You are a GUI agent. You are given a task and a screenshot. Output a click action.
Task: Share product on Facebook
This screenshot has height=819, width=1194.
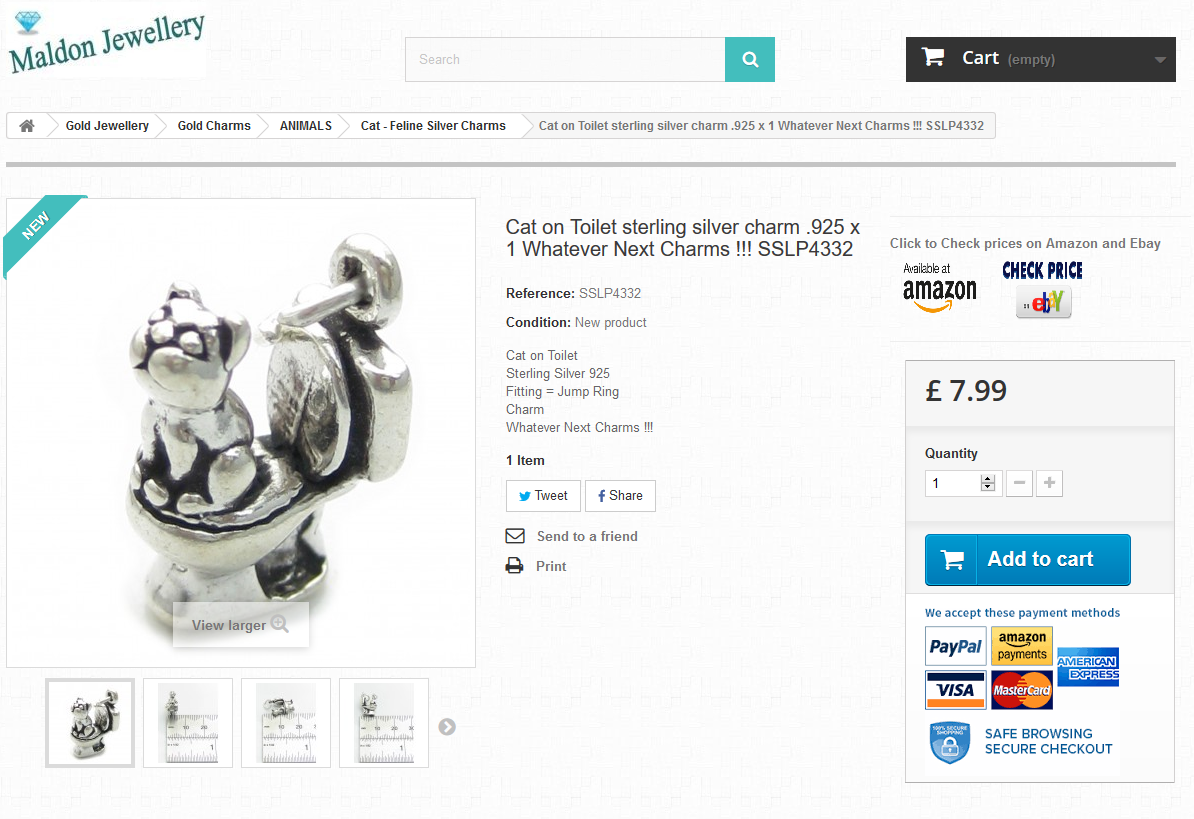pos(620,496)
